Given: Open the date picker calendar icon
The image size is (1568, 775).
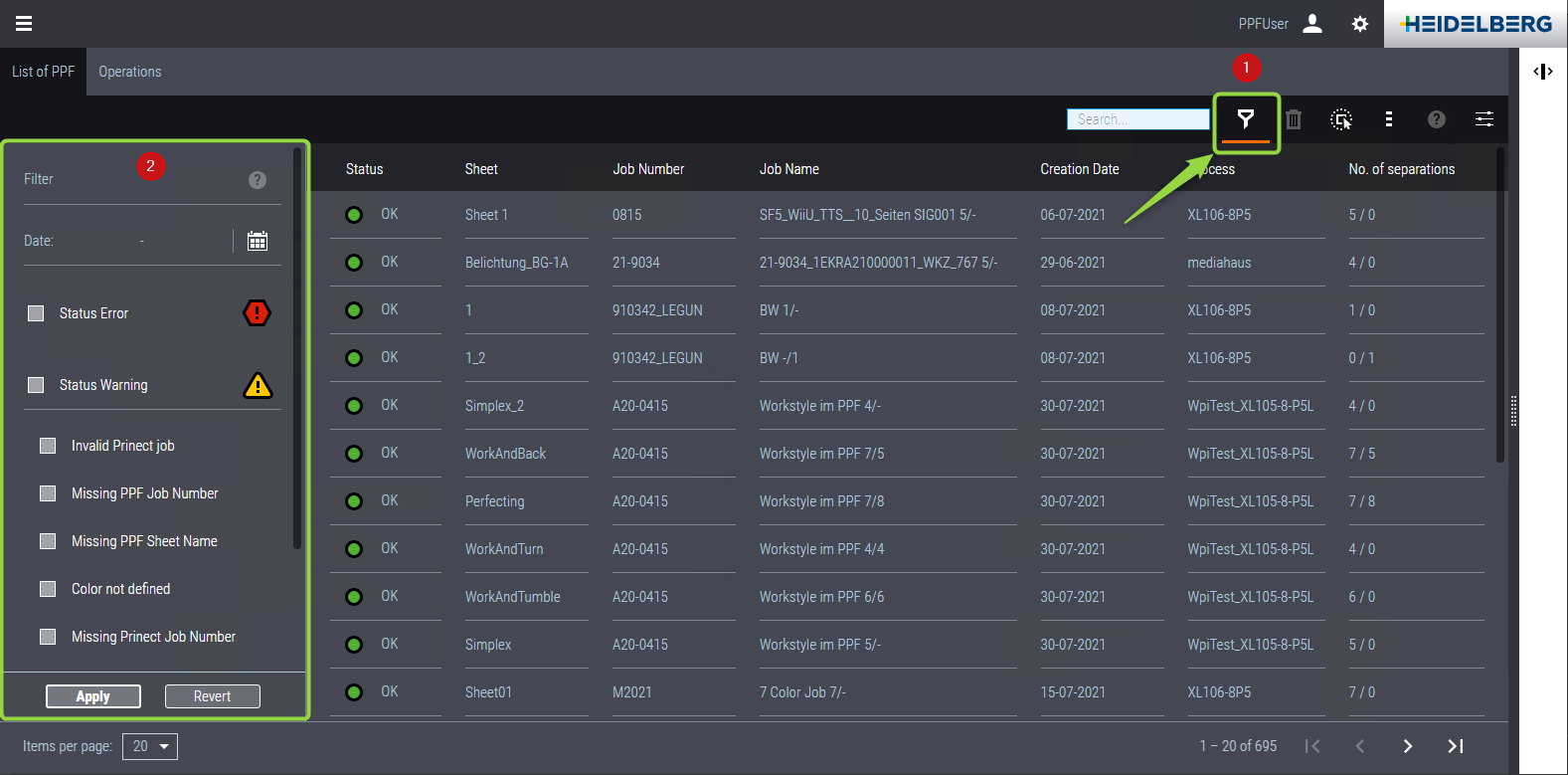Looking at the screenshot, I should [258, 241].
